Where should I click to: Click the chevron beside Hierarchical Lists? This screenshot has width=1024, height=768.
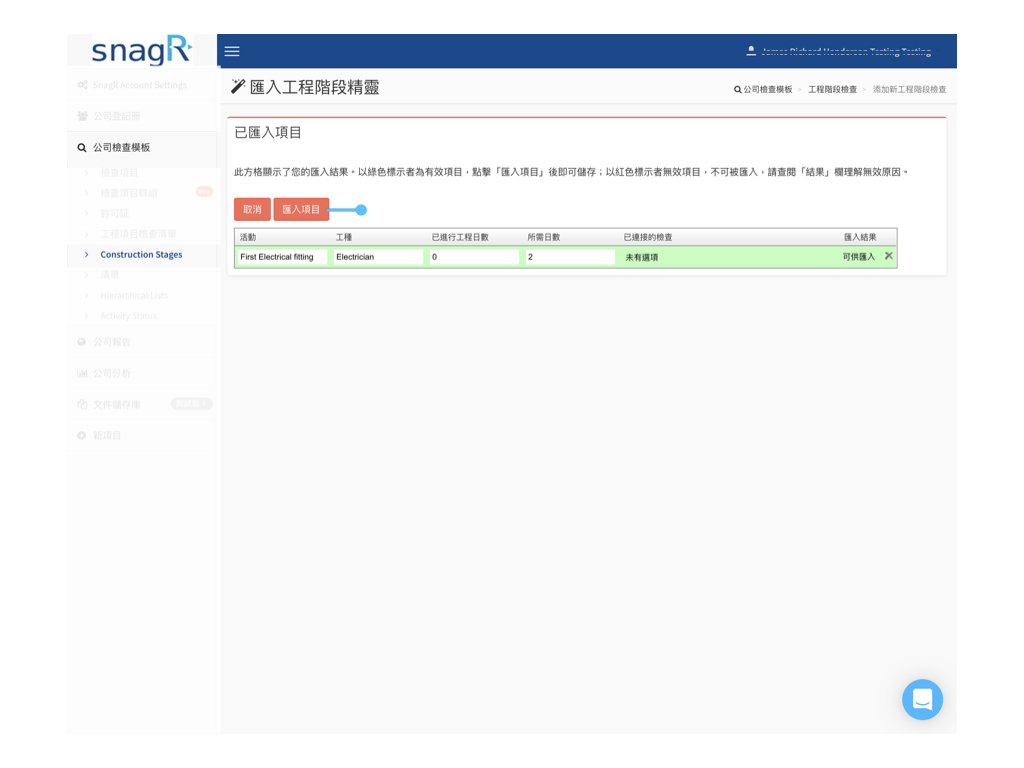[86, 295]
